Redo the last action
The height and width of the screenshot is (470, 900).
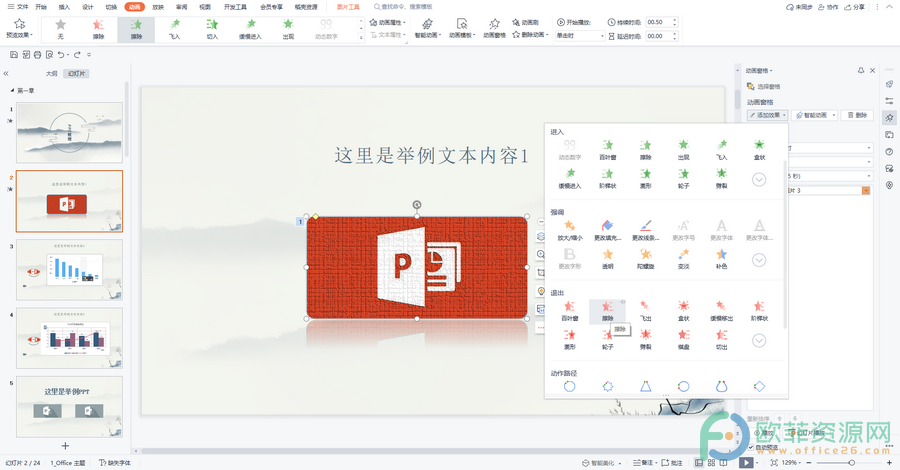click(77, 55)
